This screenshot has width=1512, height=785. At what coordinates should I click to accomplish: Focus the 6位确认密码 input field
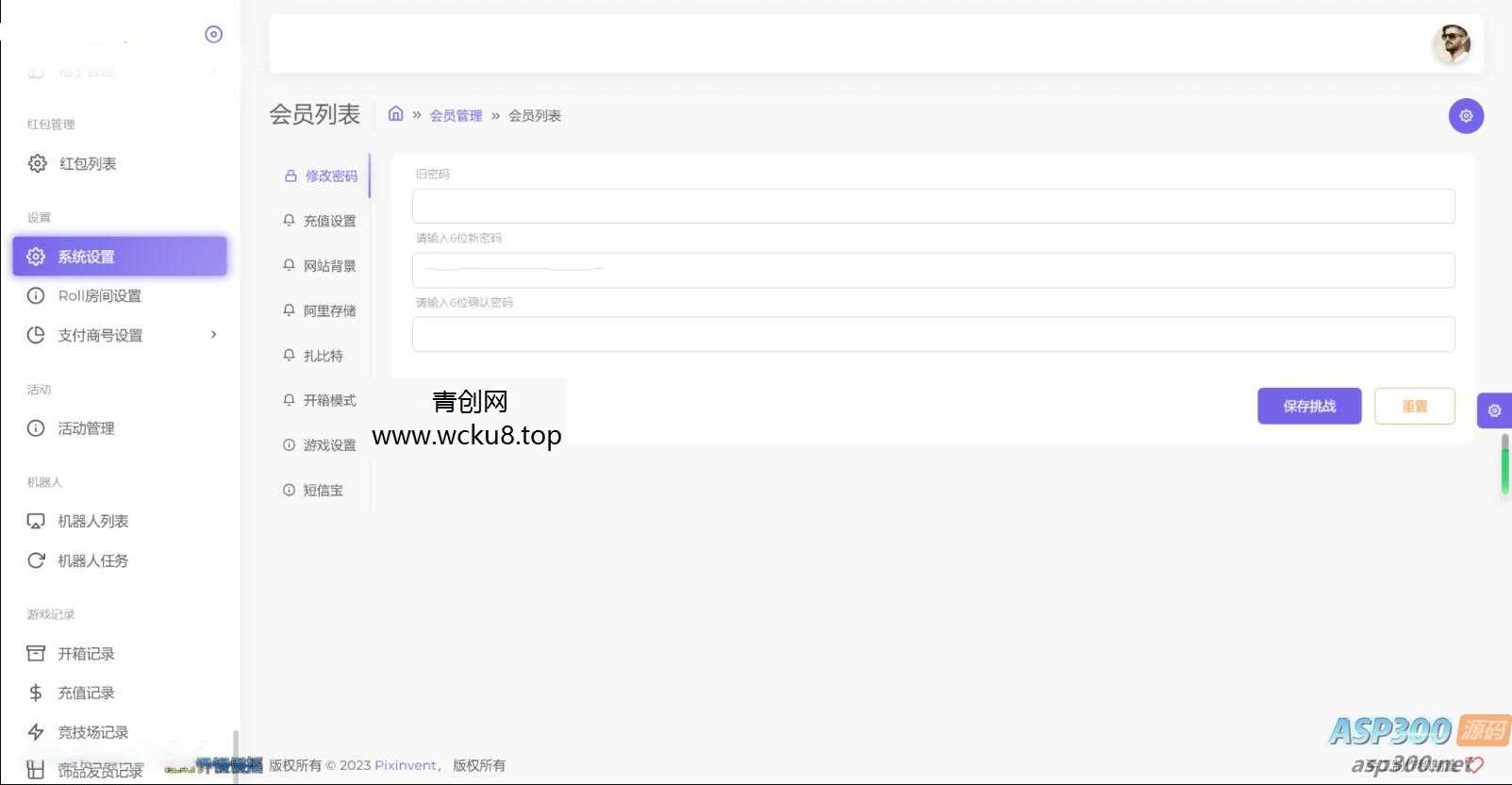click(933, 334)
